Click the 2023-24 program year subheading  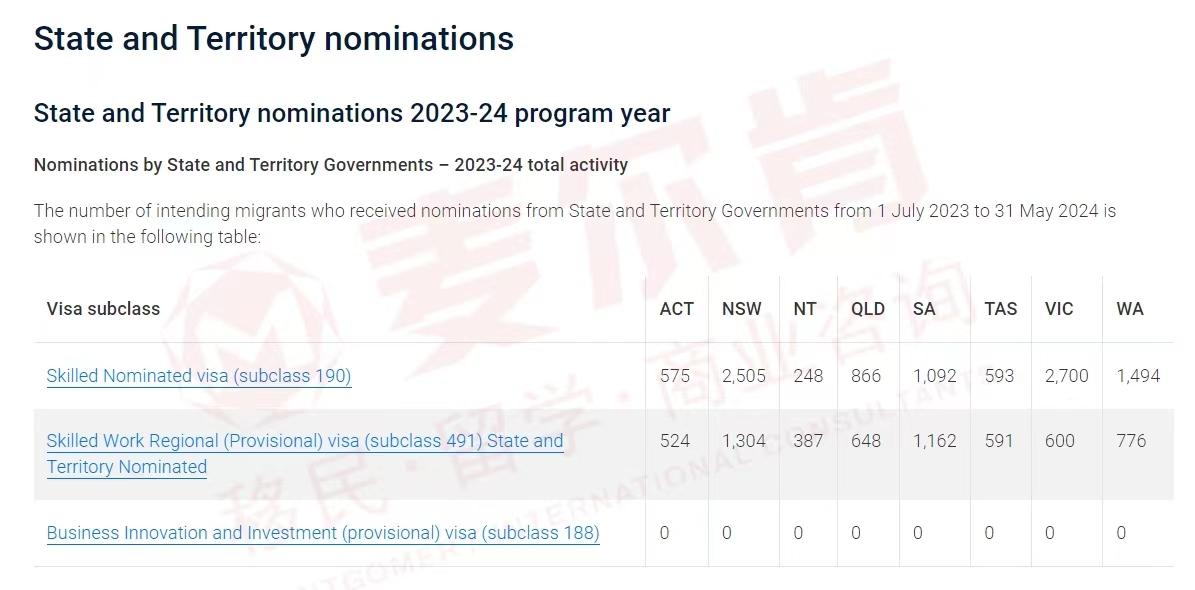(x=352, y=114)
